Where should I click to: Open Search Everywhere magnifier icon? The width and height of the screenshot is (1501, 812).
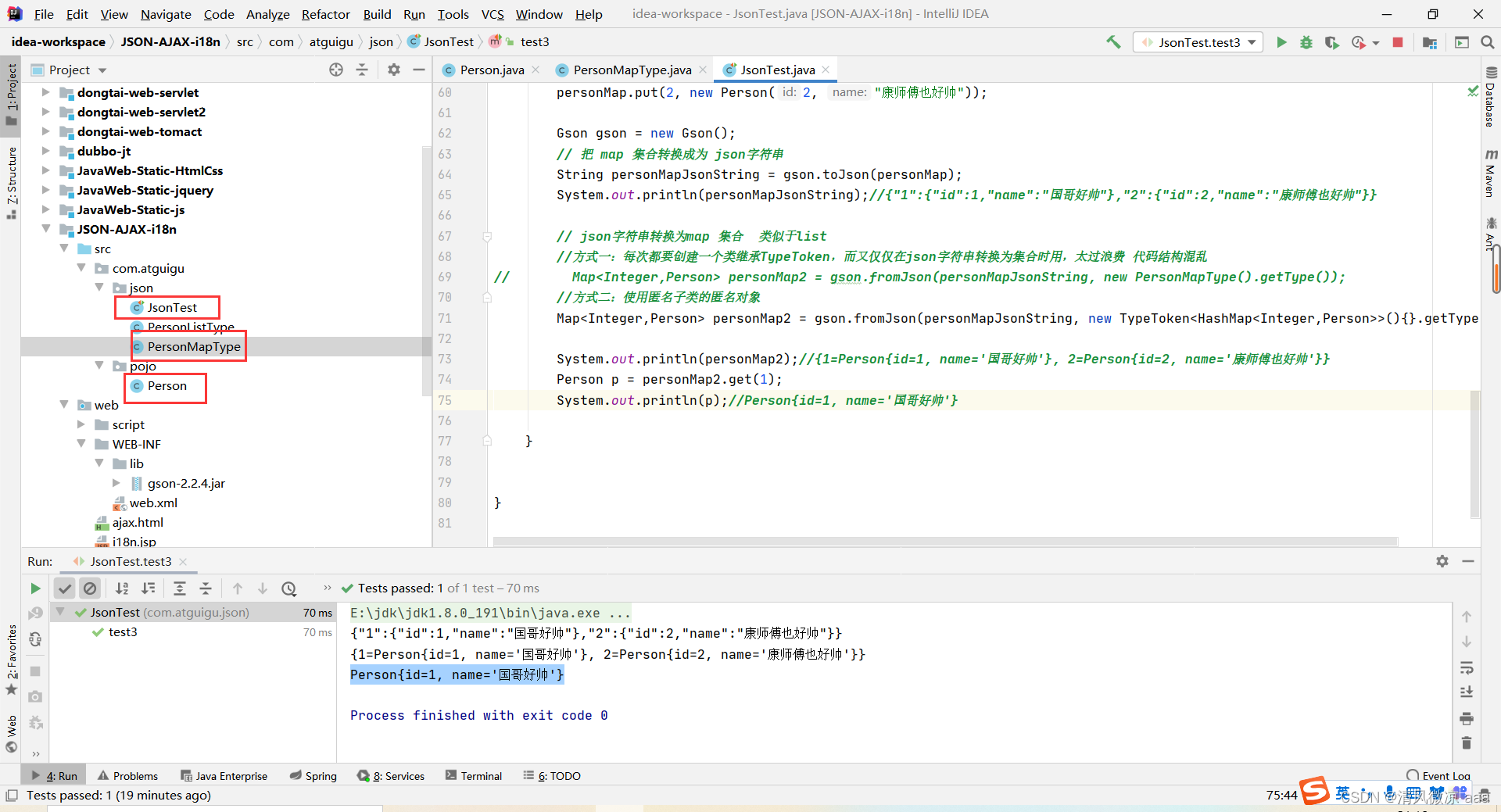(x=1487, y=42)
